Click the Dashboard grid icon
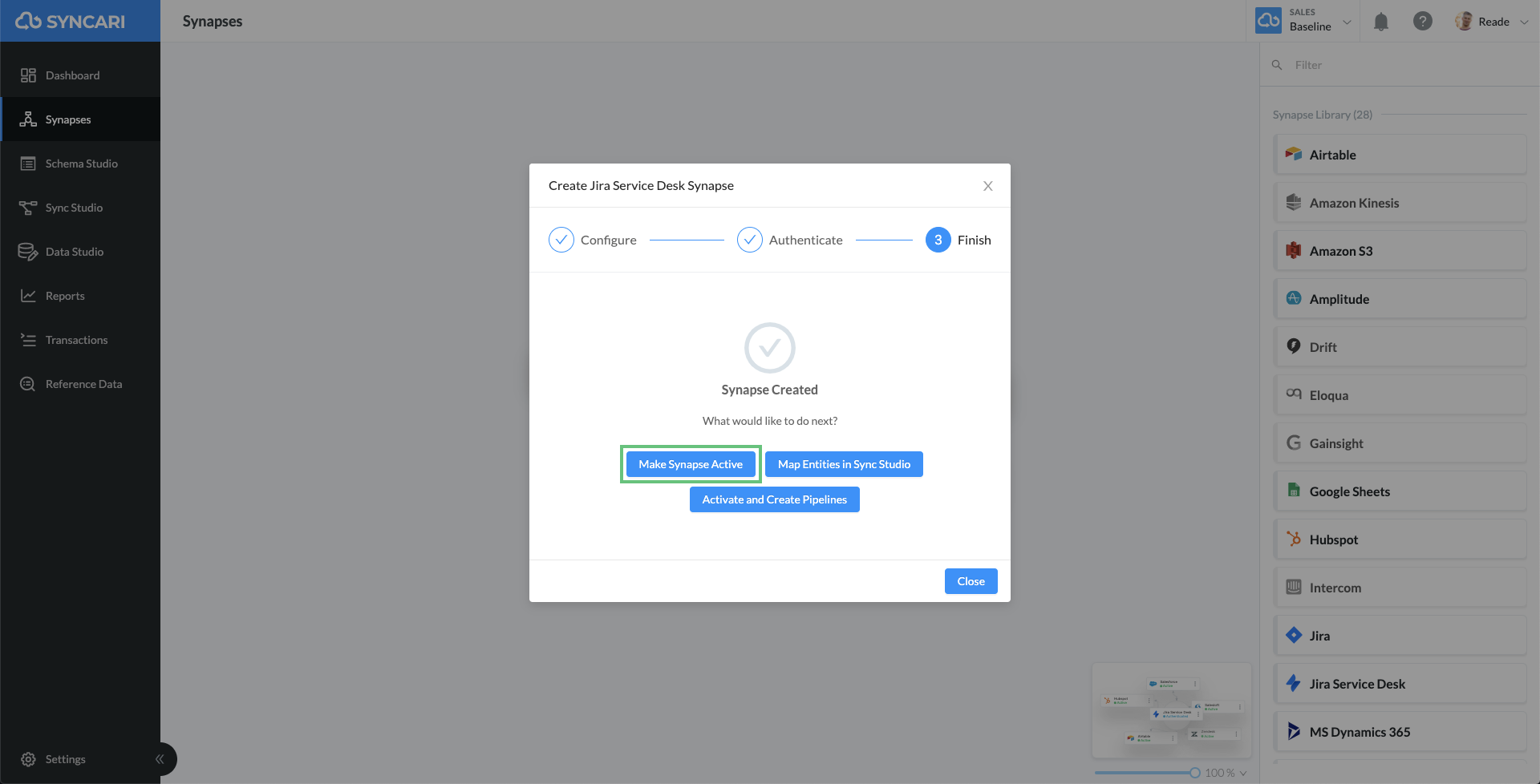Screen dimensions: 1540x784 [x=28, y=75]
